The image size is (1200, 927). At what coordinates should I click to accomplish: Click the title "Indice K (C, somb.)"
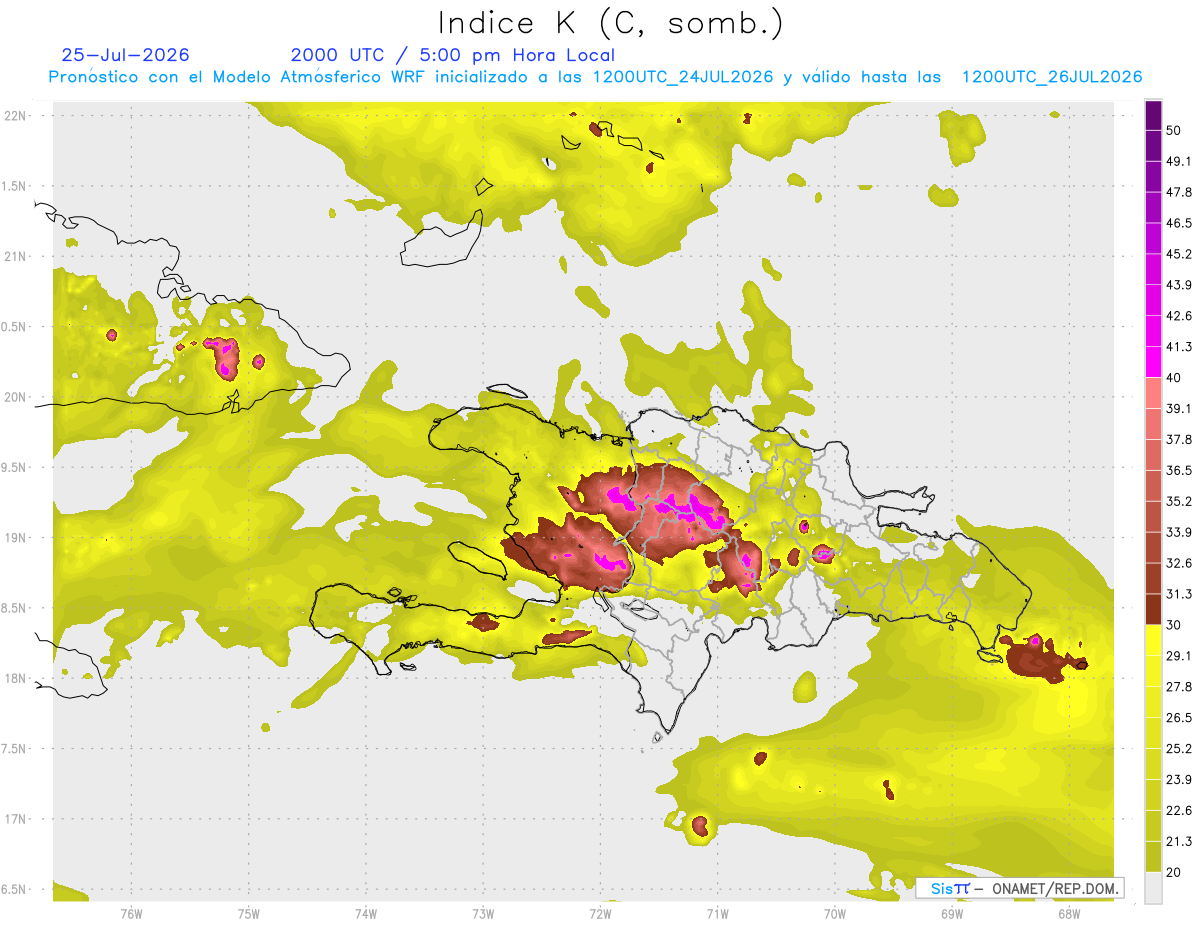[610, 23]
